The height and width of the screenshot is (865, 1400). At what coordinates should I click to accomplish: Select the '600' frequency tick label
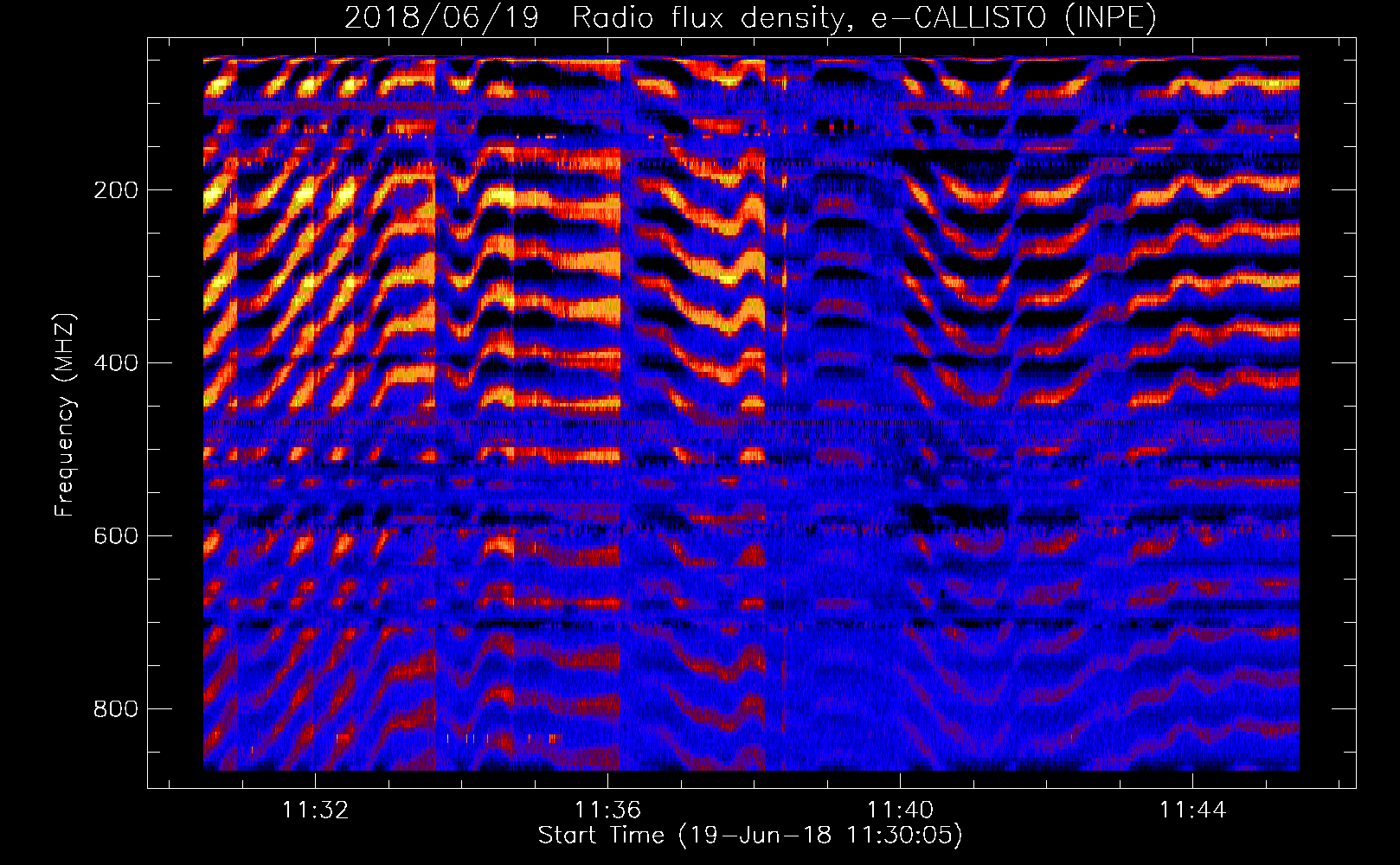point(116,536)
